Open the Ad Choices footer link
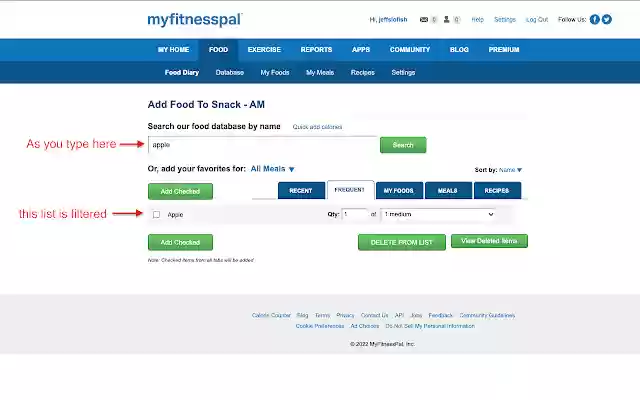 364,326
